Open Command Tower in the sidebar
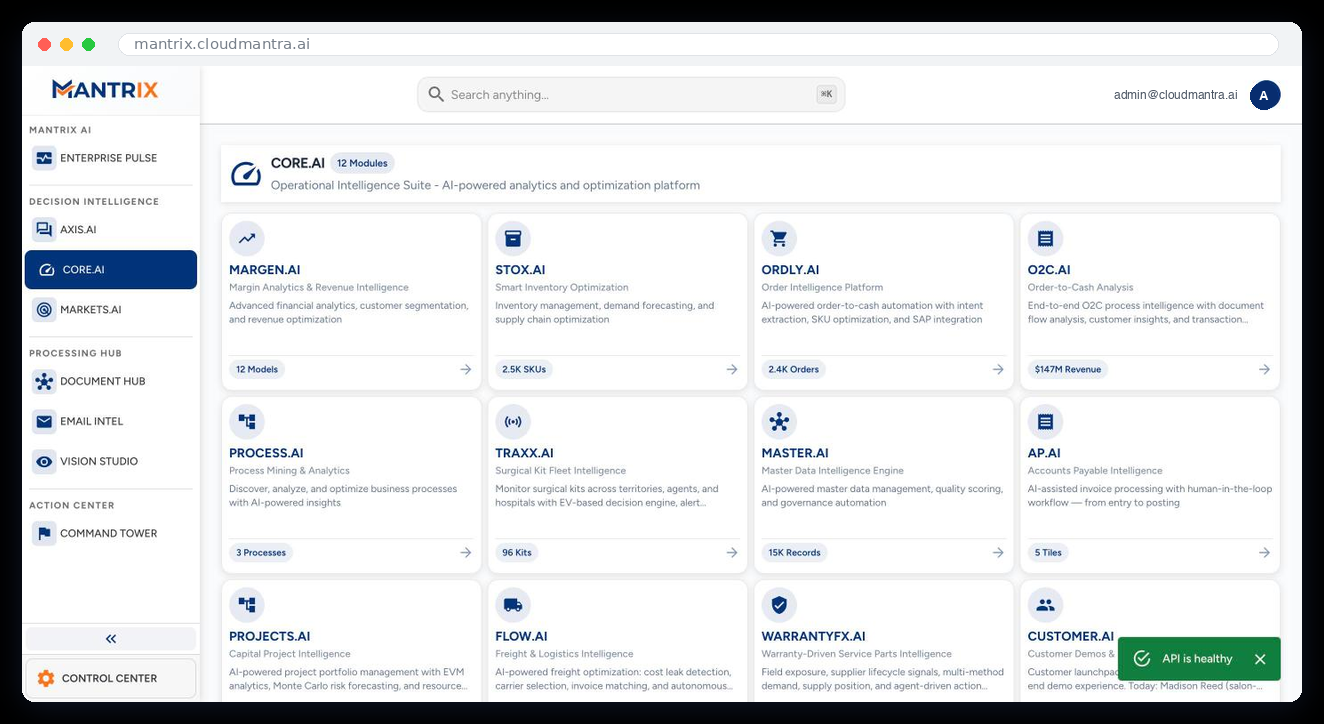The height and width of the screenshot is (724, 1324). pyautogui.click(x=110, y=534)
